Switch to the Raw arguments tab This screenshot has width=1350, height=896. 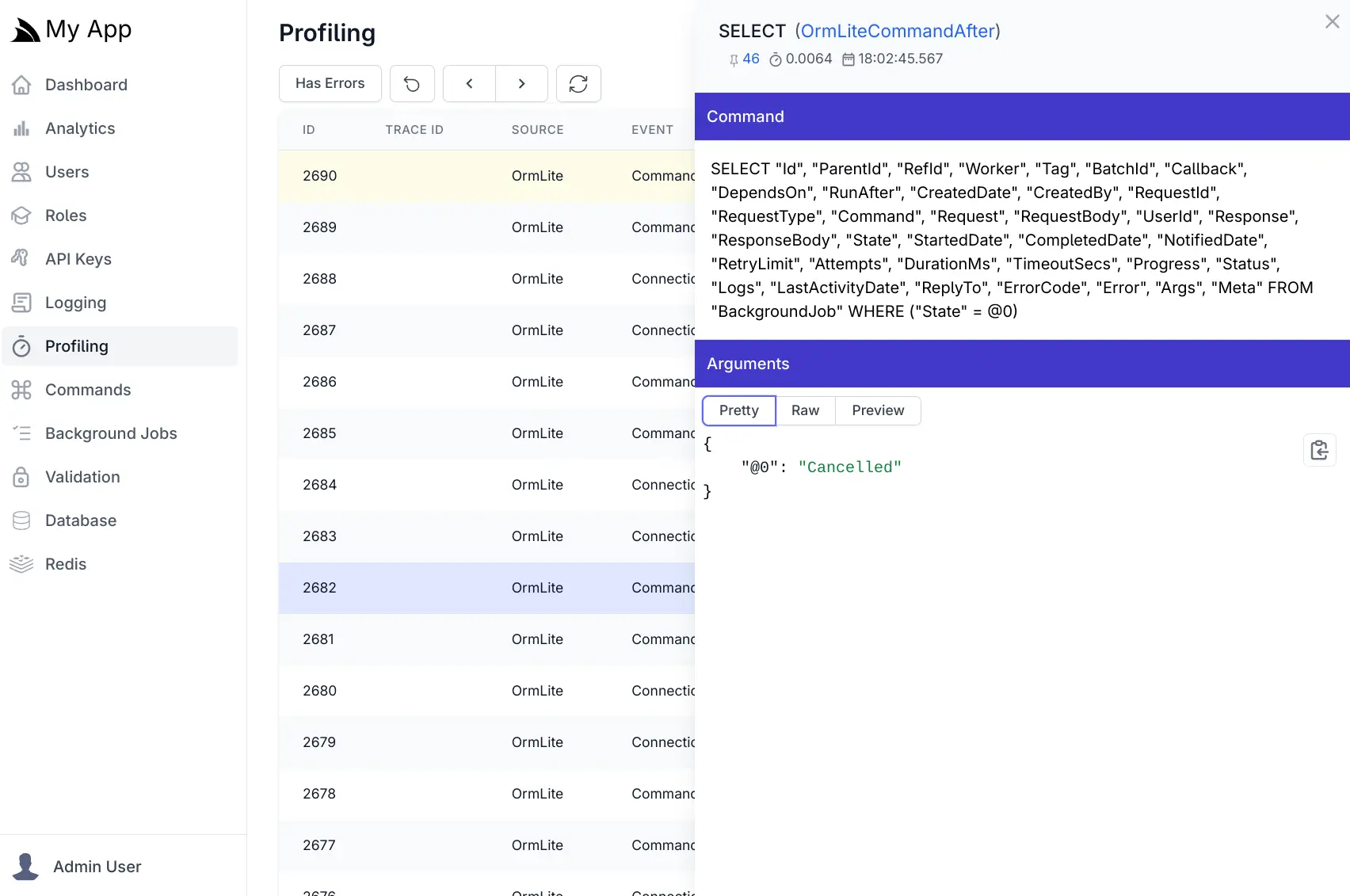(x=805, y=410)
